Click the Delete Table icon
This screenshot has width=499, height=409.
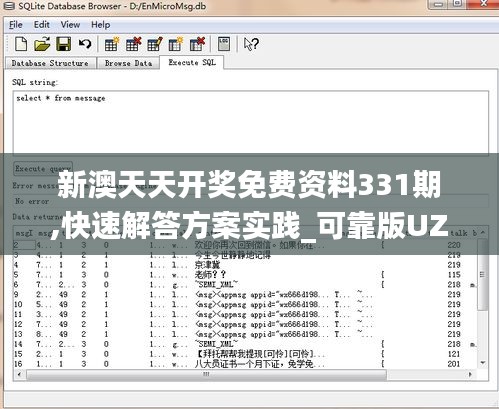point(133,44)
